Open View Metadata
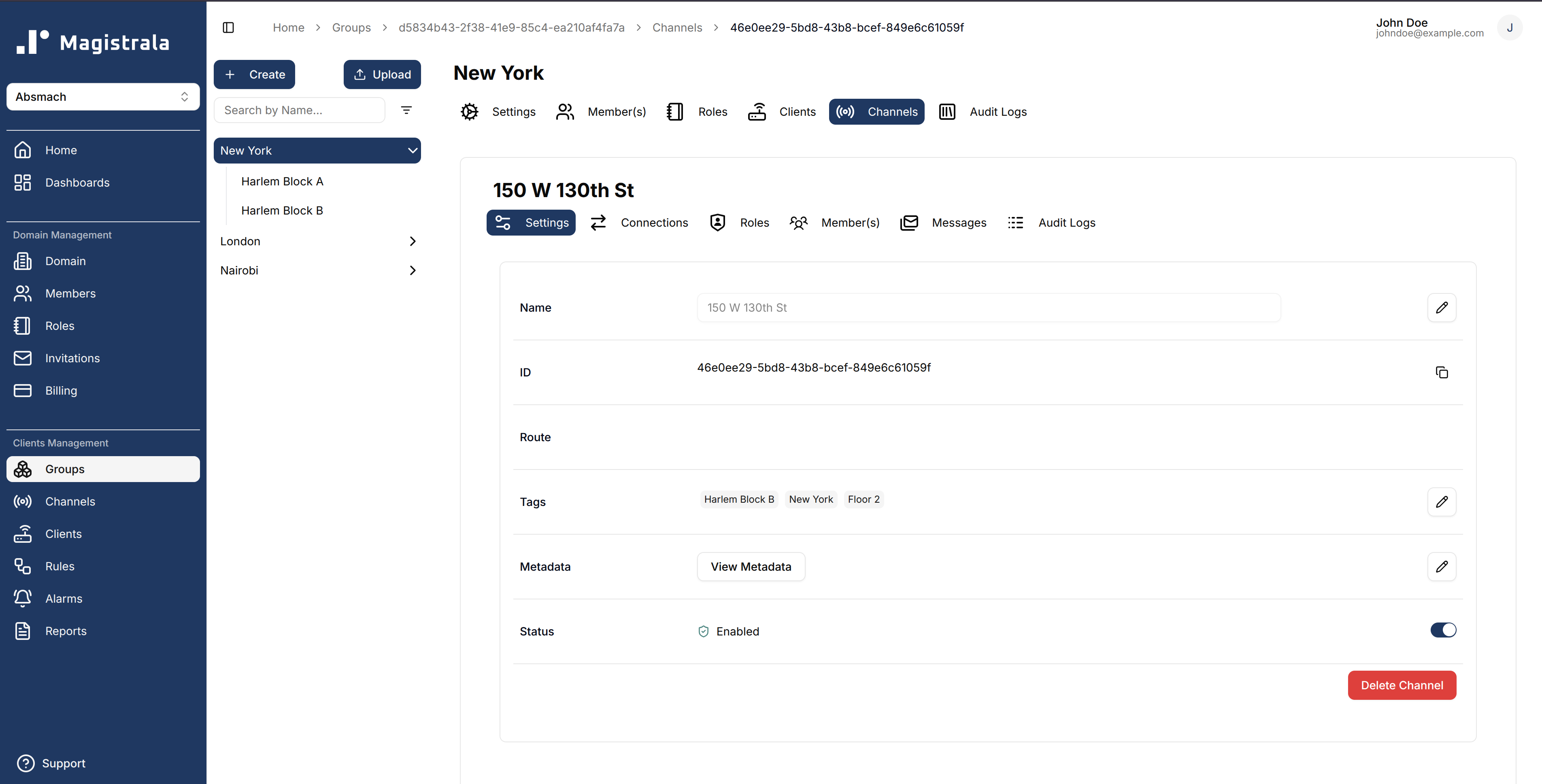1542x784 pixels. tap(751, 566)
